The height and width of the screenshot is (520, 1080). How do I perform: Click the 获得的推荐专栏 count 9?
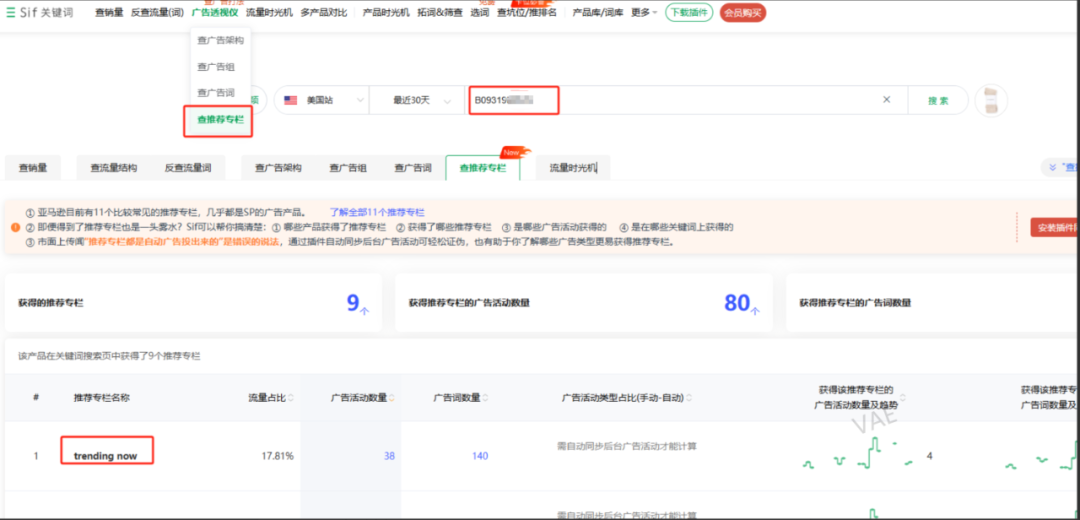353,302
